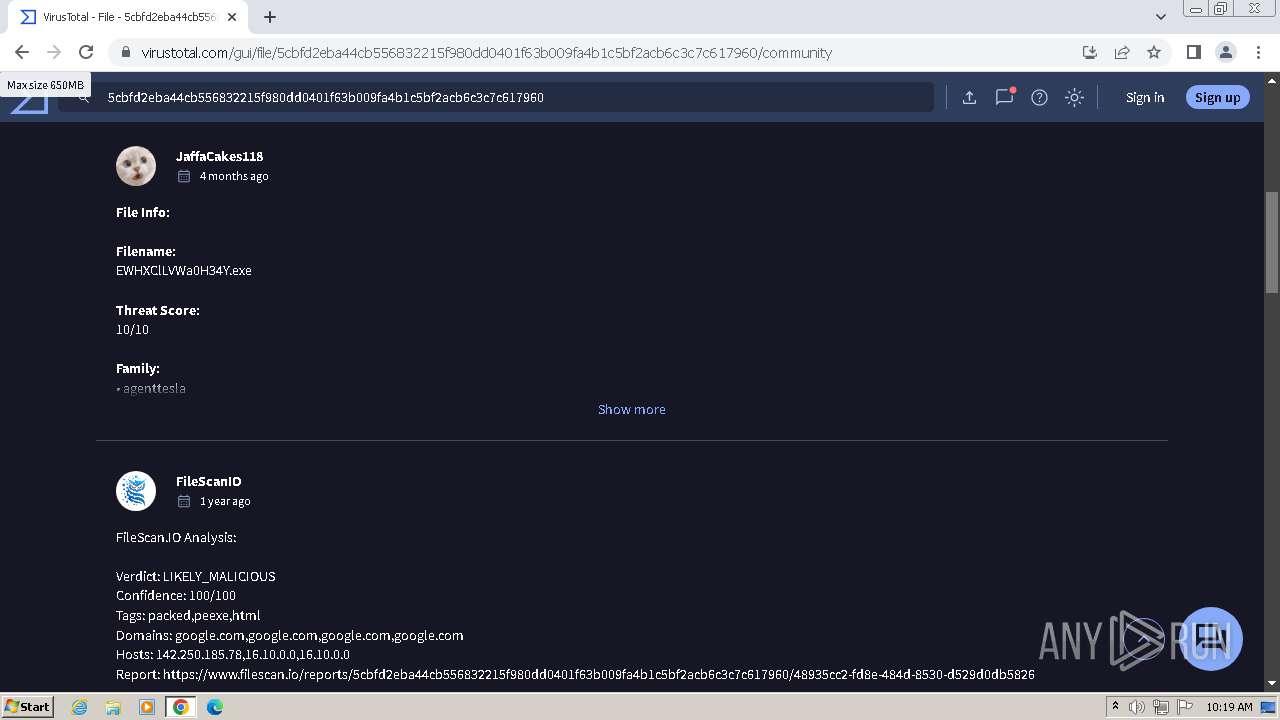
Task: Open File Explorer from taskbar
Action: [113, 707]
